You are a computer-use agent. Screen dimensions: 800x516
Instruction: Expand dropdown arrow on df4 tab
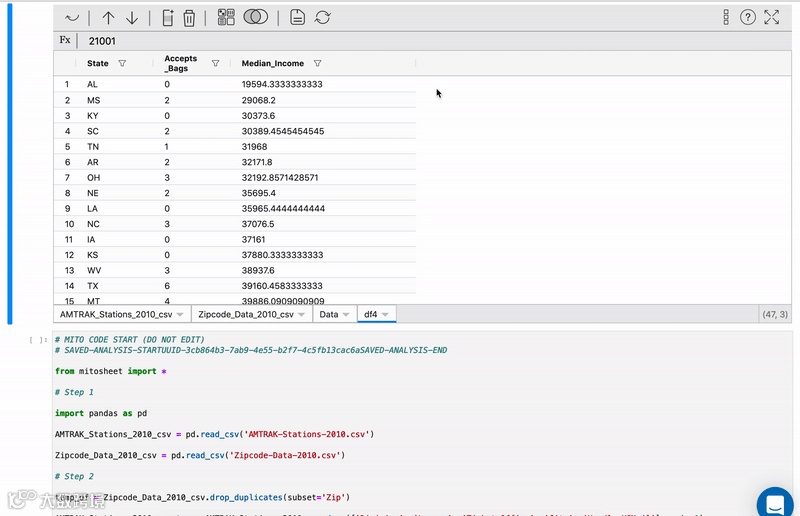[x=385, y=315]
